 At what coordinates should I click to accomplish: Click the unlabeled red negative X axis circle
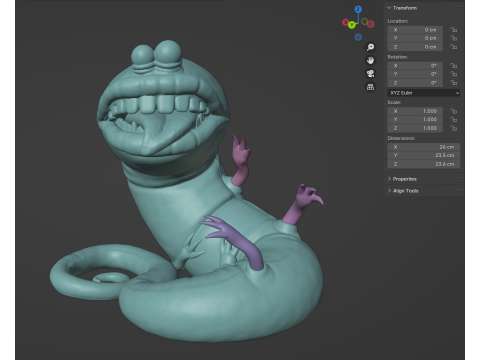371,24
